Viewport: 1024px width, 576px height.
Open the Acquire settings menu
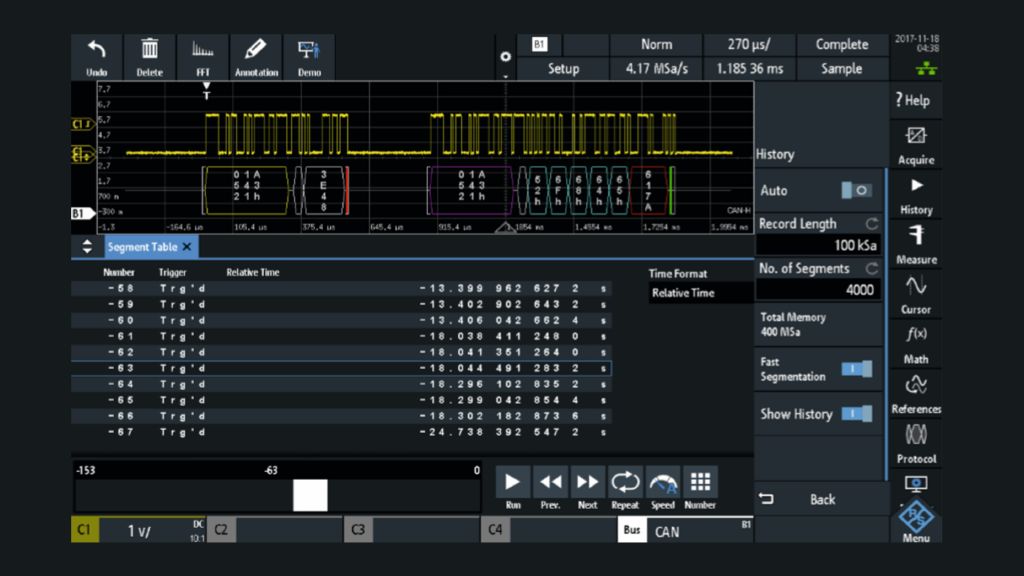pos(916,143)
